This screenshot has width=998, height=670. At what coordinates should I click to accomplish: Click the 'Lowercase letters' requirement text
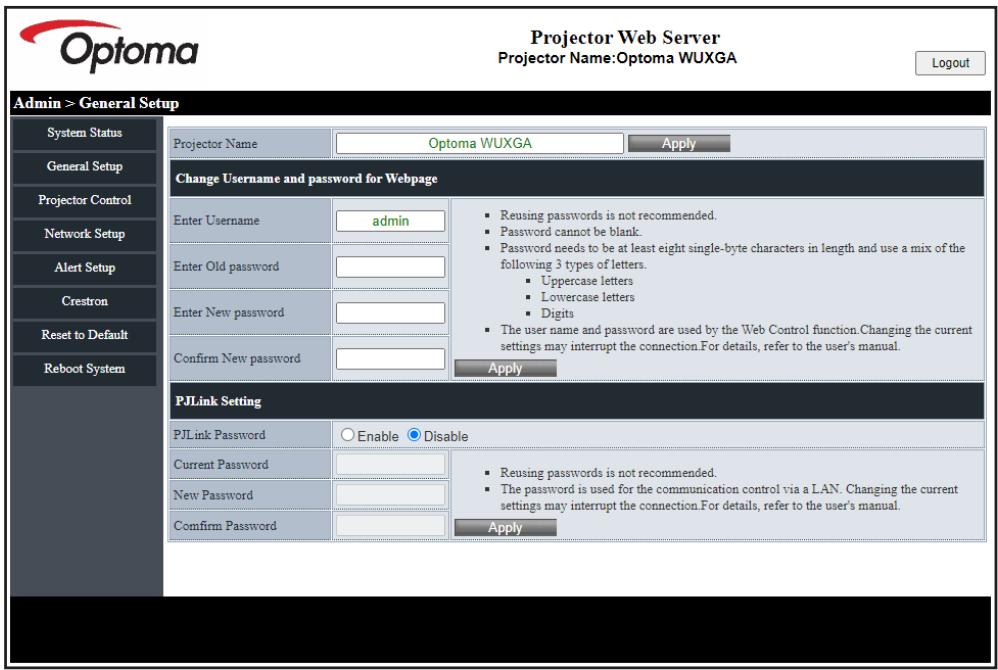point(587,297)
